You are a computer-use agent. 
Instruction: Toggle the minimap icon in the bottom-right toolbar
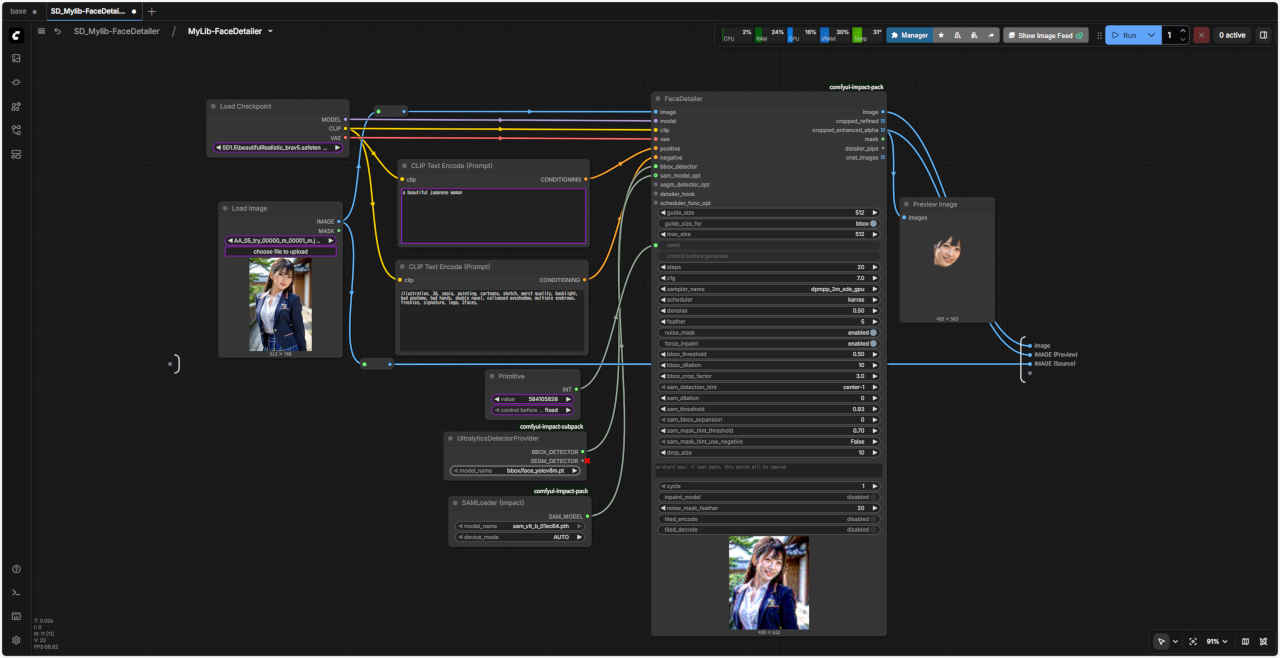coord(1245,641)
